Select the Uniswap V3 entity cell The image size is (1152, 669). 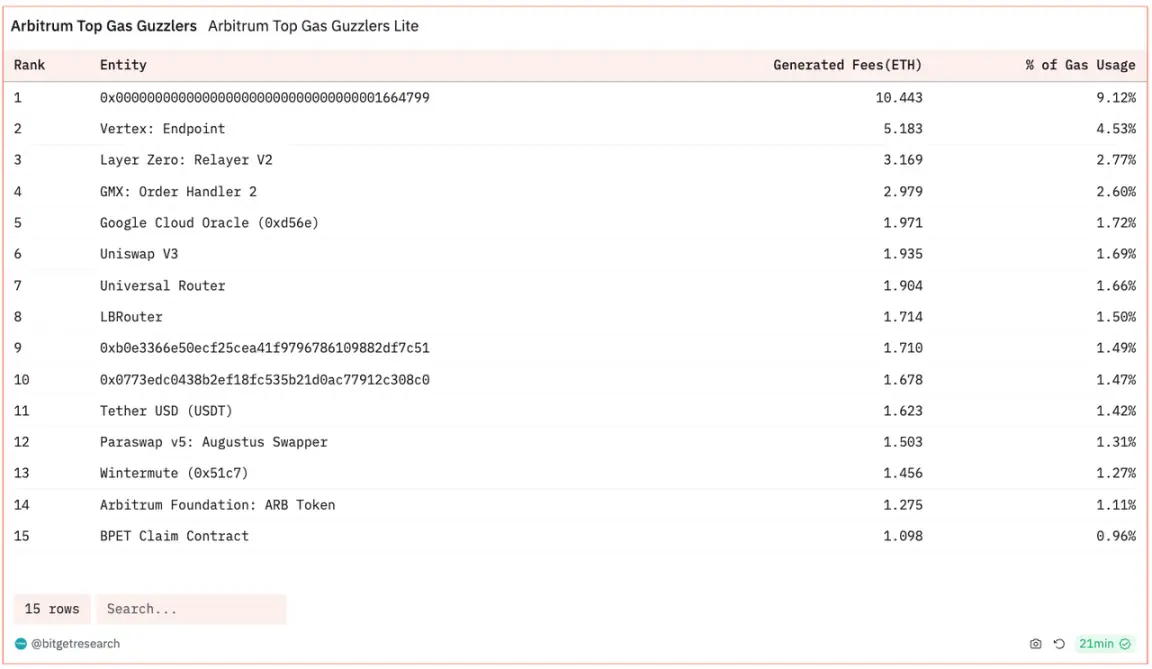tap(139, 254)
